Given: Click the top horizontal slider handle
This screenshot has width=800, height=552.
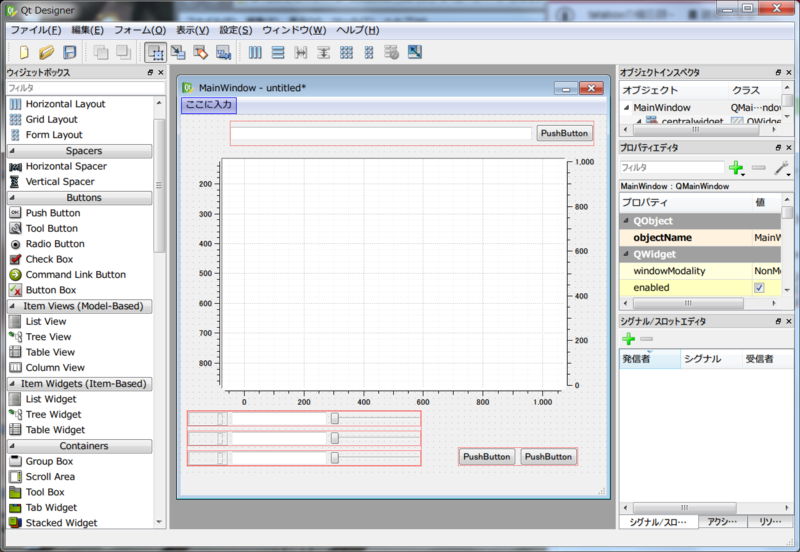Looking at the screenshot, I should [x=335, y=419].
